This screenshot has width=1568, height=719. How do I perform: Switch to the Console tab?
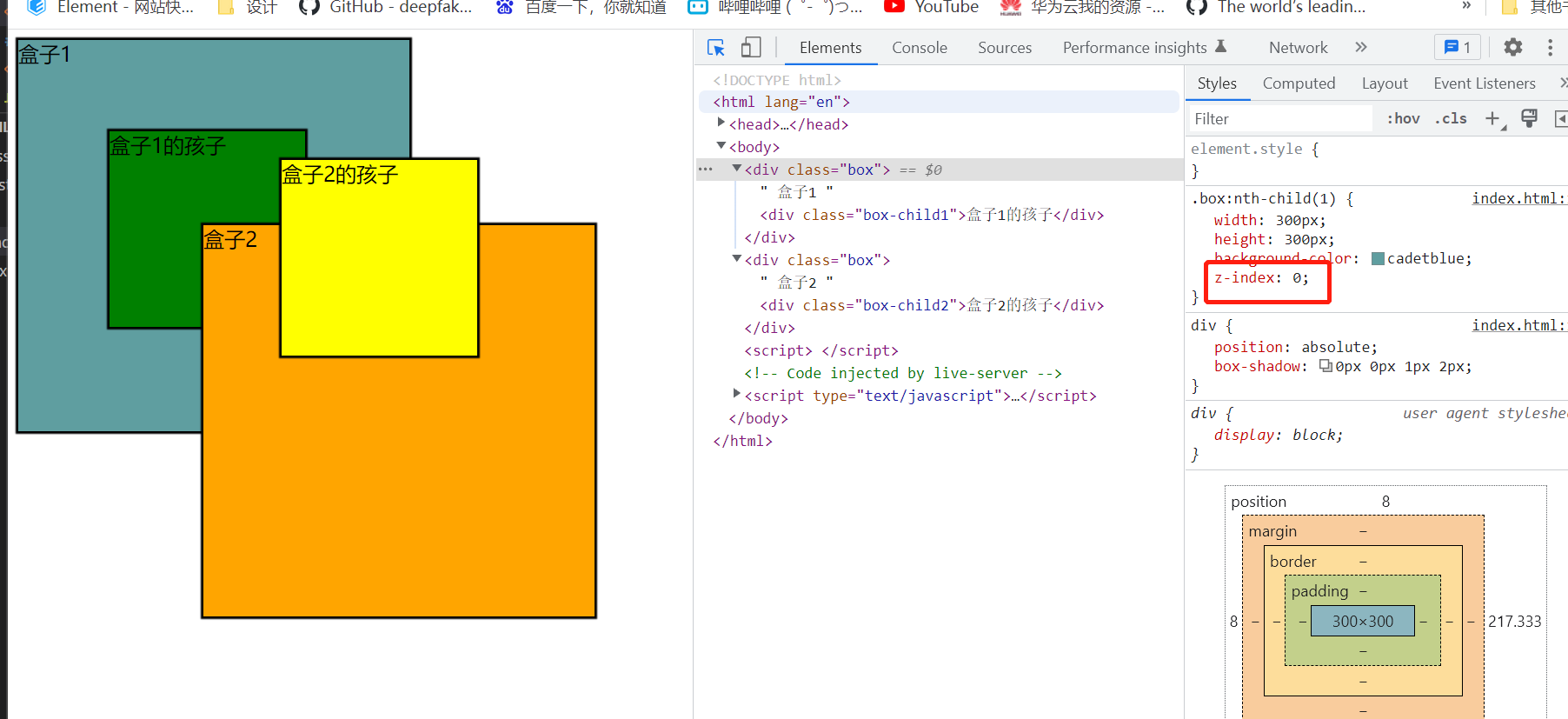pyautogui.click(x=920, y=48)
